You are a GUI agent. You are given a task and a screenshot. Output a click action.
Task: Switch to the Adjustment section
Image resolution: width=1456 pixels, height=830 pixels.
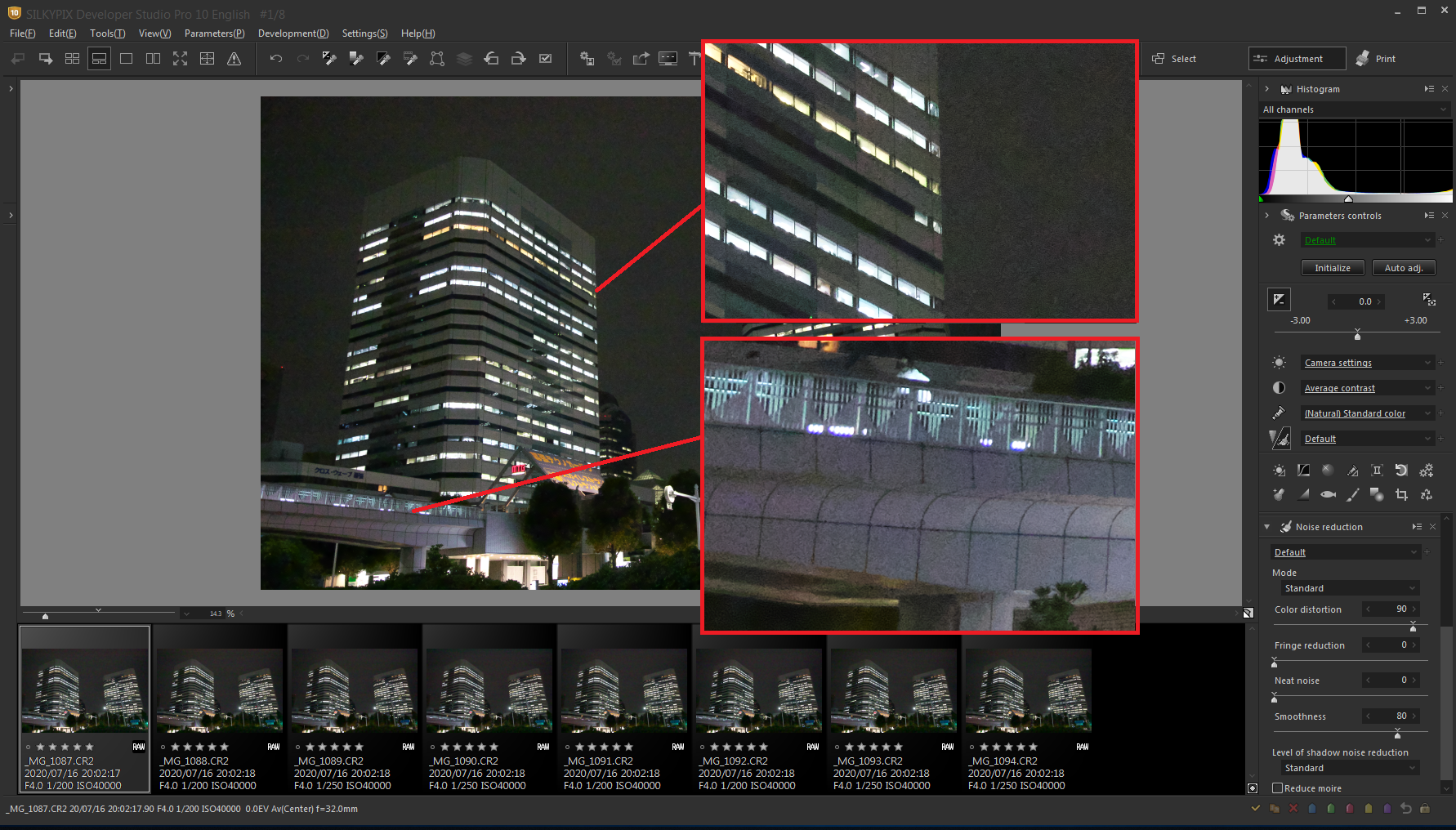(1297, 59)
